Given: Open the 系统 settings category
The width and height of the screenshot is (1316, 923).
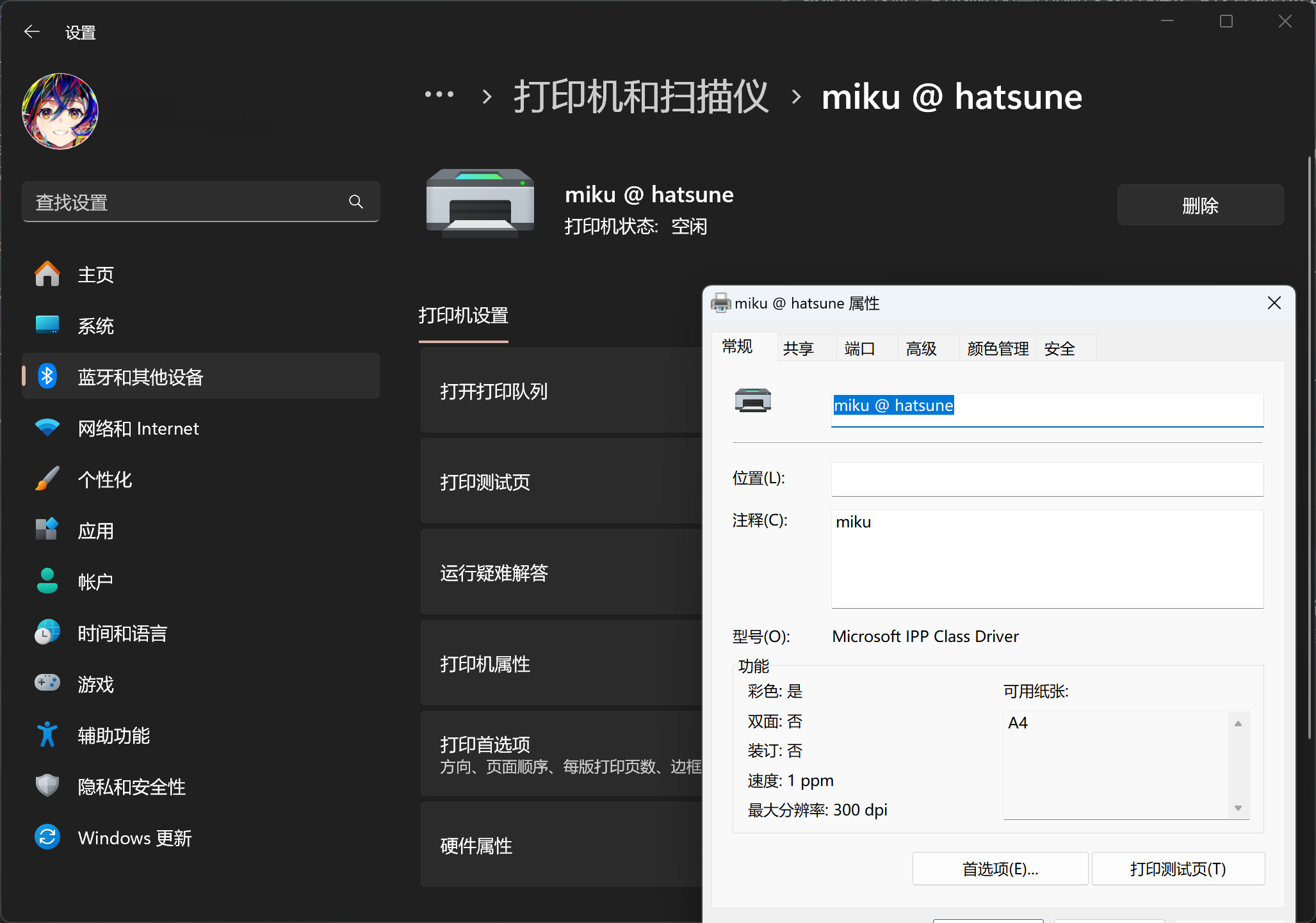Looking at the screenshot, I should [200, 326].
